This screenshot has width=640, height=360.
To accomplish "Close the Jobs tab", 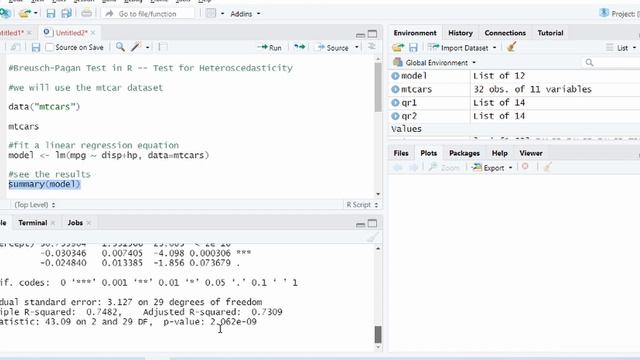I will (89, 223).
